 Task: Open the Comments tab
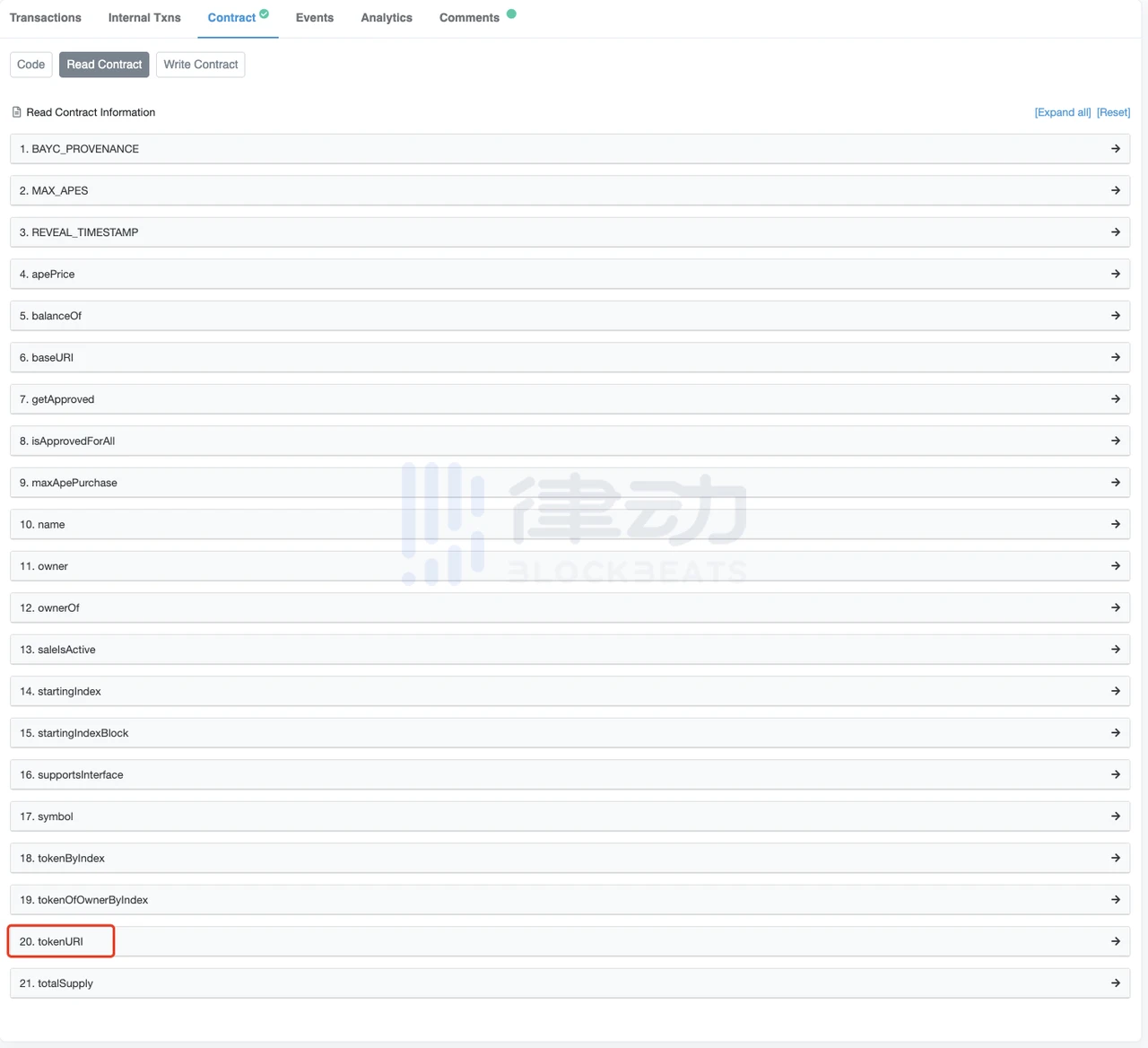tap(469, 18)
